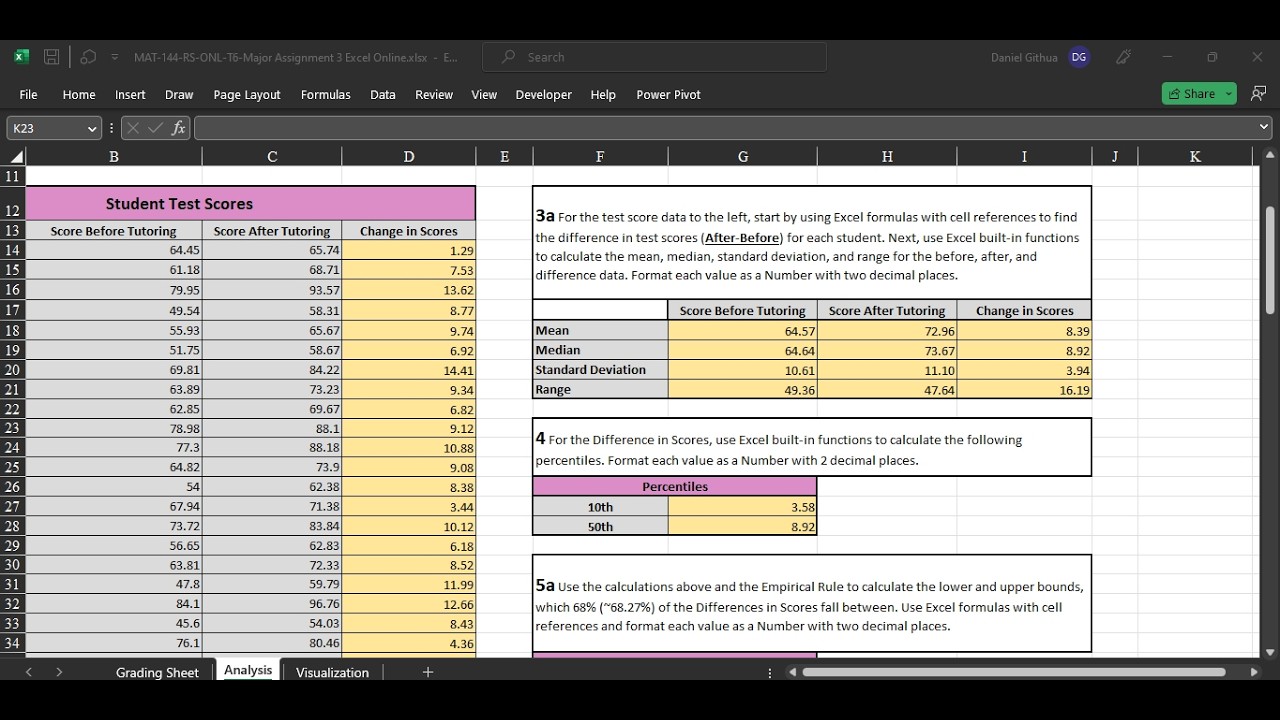The image size is (1280, 720).
Task: Click the 10th percentile value 3.58
Action: tap(742, 507)
